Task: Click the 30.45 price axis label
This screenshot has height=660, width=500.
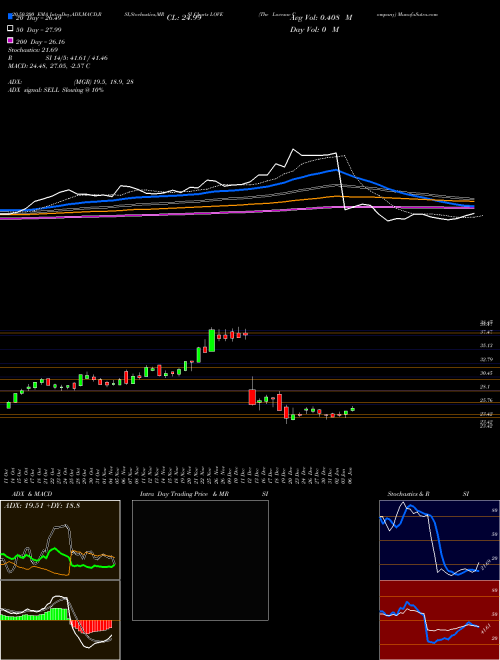Action: click(x=487, y=373)
